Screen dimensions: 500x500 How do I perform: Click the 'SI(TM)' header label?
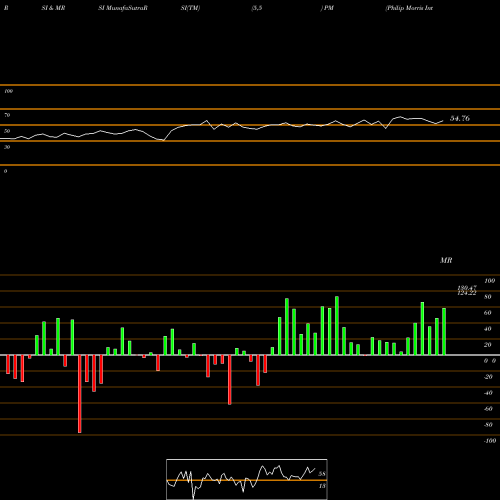pyautogui.click(x=190, y=8)
